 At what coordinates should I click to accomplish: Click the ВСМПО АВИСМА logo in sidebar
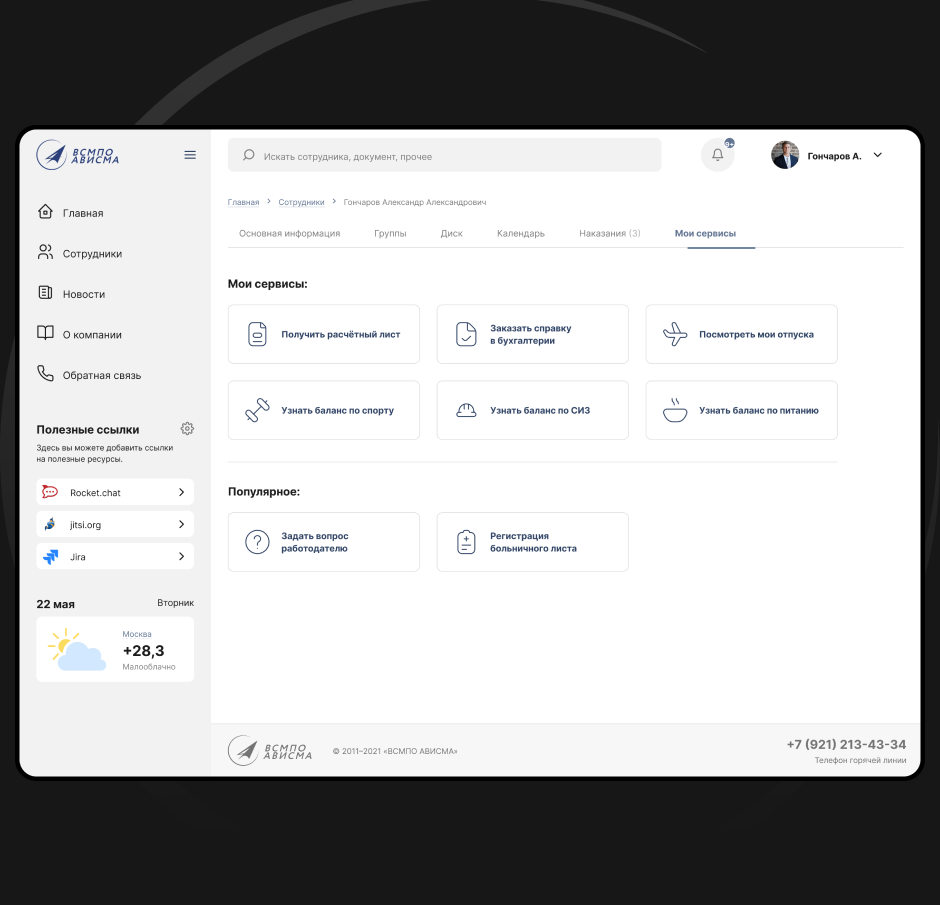click(78, 155)
